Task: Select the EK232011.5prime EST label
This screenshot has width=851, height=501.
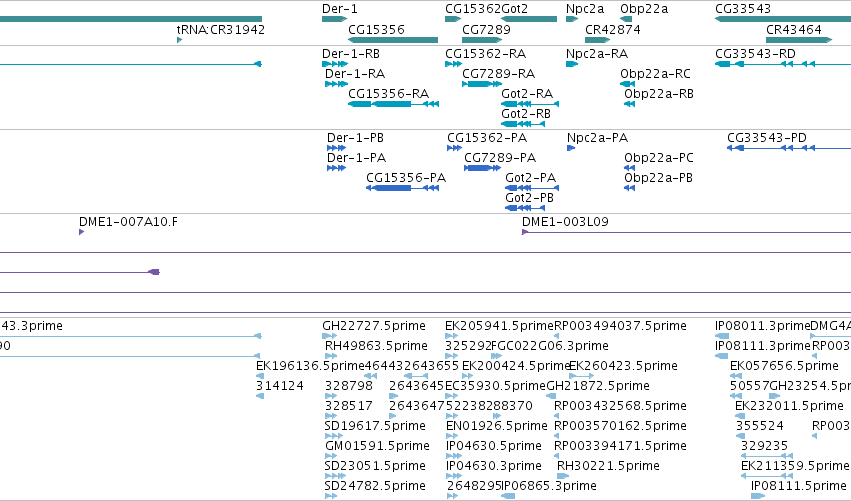Action: [x=789, y=406]
